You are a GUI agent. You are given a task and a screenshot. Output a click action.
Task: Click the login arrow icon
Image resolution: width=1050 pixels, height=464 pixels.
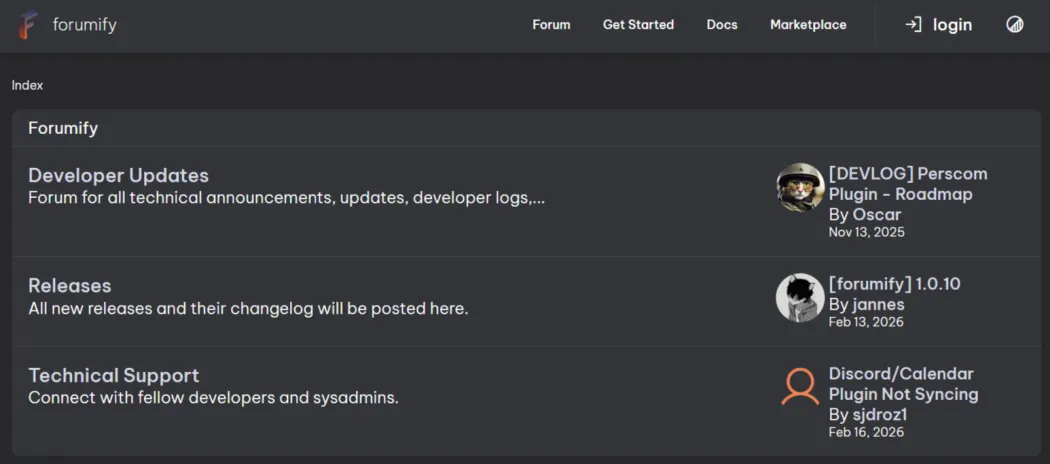coord(913,25)
